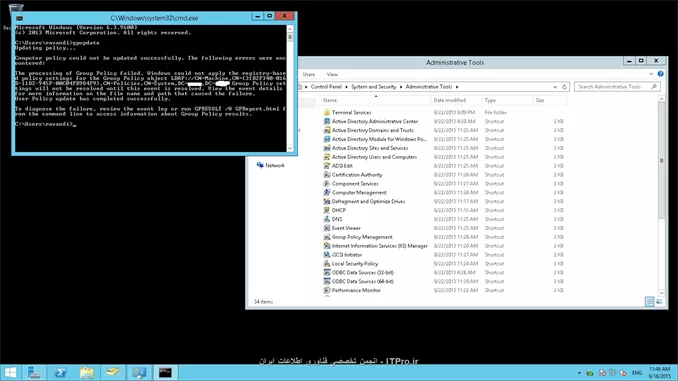The width and height of the screenshot is (678, 381).
Task: Select the DHCP shortcut icon
Action: click(327, 210)
